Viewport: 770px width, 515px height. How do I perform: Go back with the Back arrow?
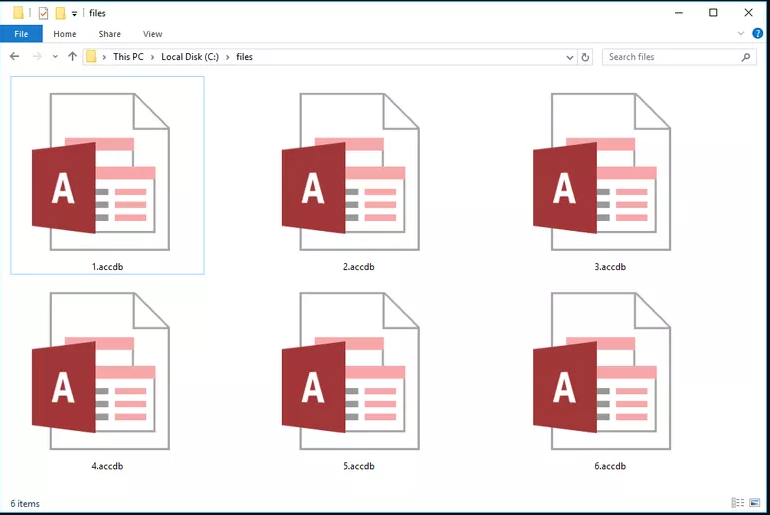15,56
